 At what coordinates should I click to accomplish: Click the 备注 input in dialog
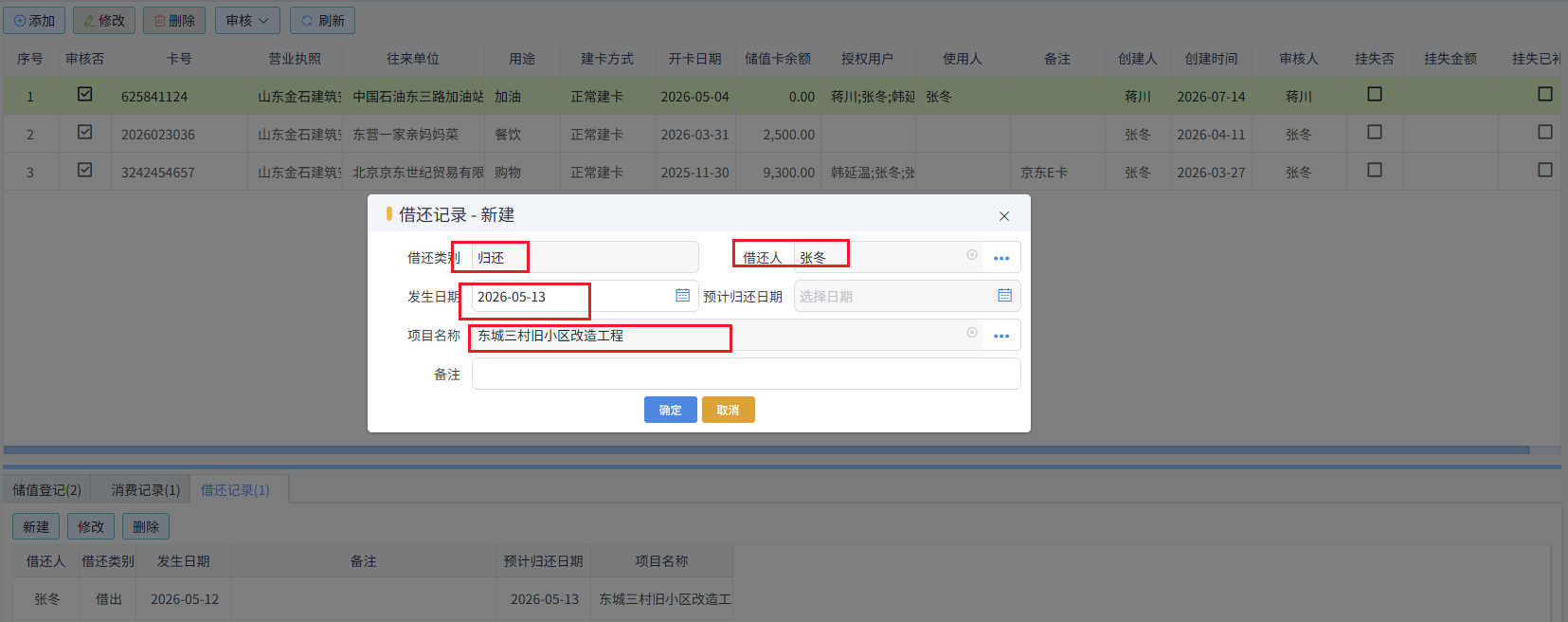[746, 374]
